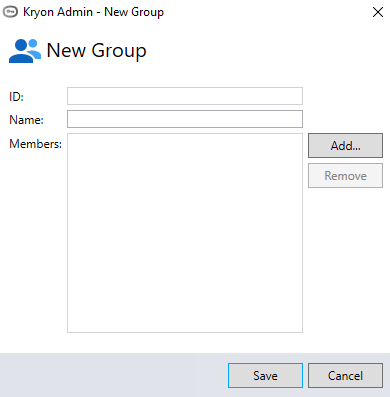Close the New Group dialog window
This screenshot has width=390, height=397.
coord(378,12)
